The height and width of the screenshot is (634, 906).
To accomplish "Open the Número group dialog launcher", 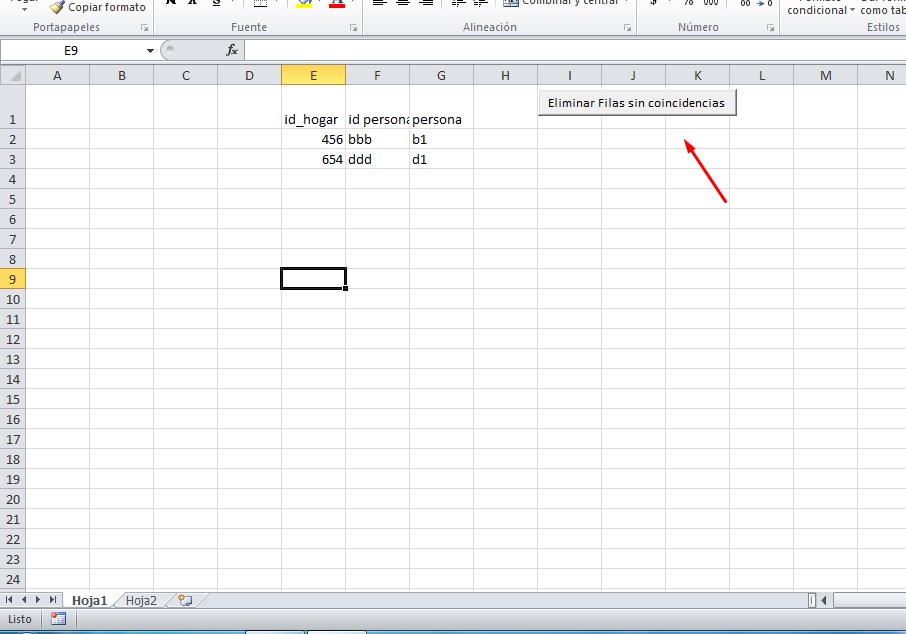I will click(x=770, y=28).
